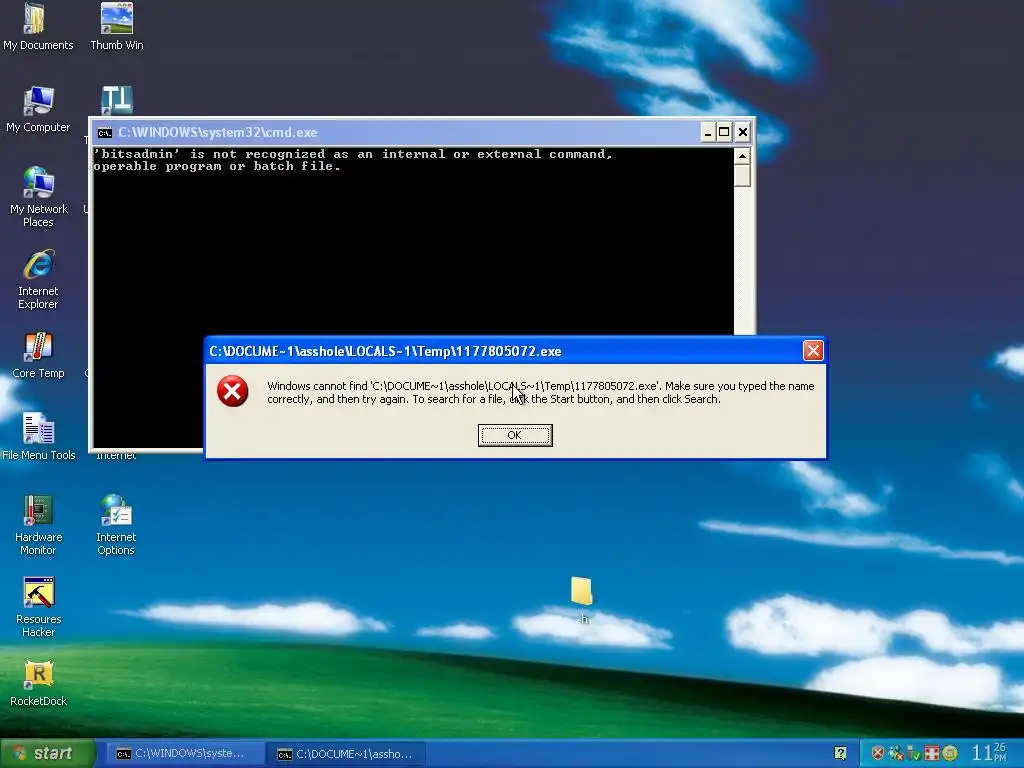Click the error dialog title bar
This screenshot has height=768, width=1024.
pyautogui.click(x=503, y=351)
